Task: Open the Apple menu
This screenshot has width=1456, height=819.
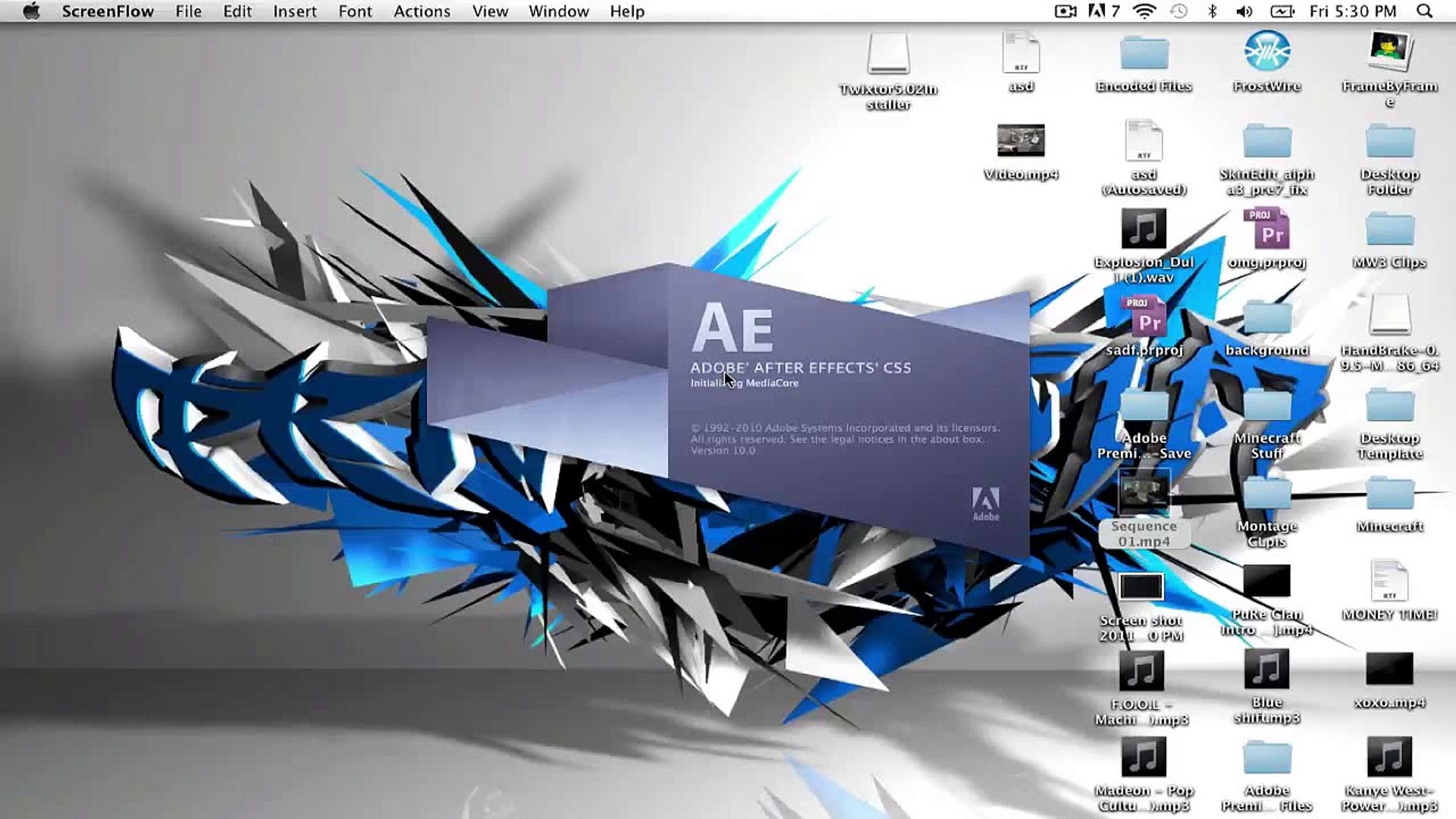Action: tap(31, 11)
